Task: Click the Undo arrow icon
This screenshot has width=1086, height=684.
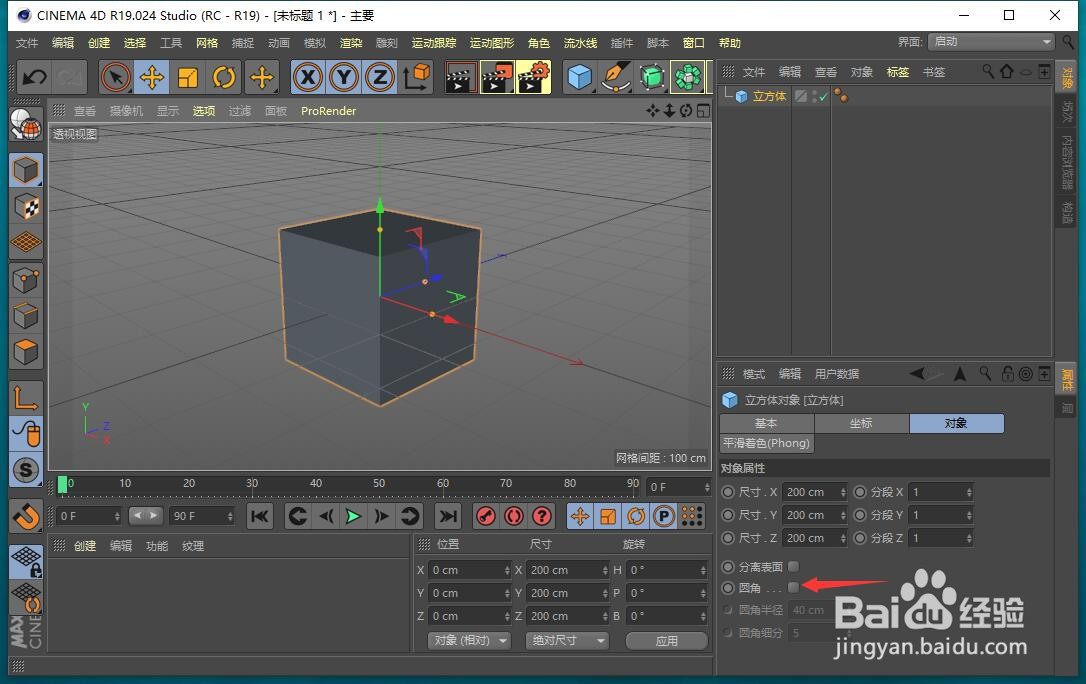Action: [x=34, y=77]
